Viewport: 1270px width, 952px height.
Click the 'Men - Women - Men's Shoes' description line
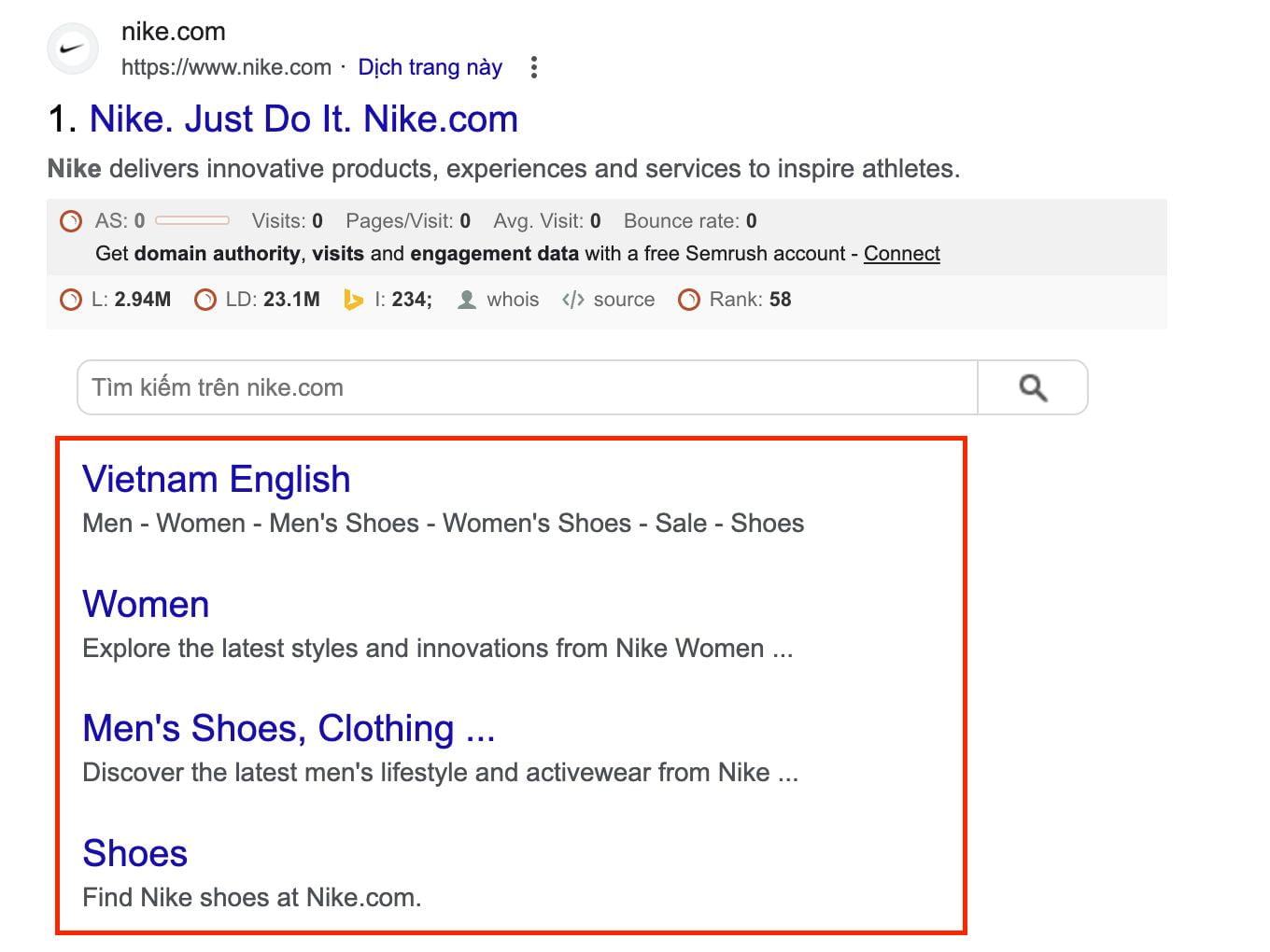click(444, 524)
